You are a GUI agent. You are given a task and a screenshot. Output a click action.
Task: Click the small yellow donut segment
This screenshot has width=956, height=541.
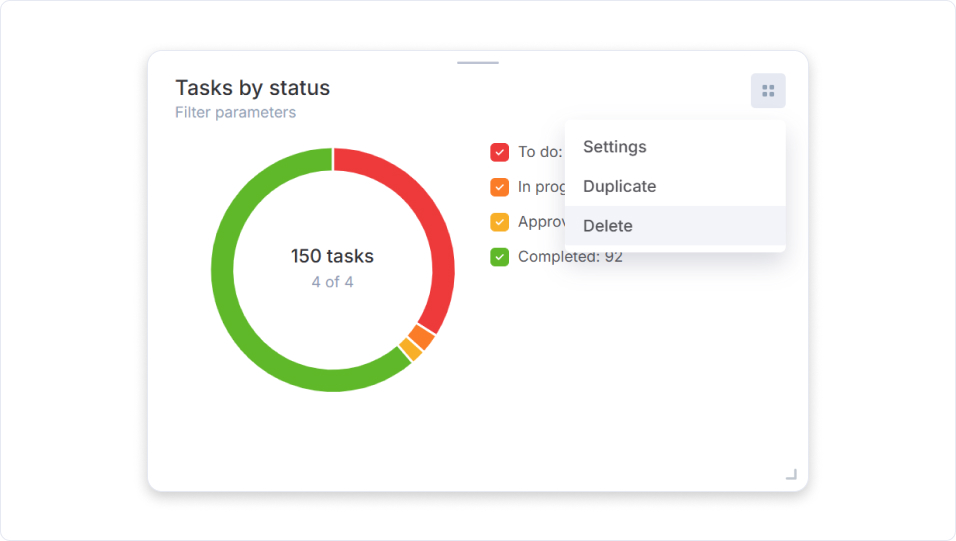[410, 350]
